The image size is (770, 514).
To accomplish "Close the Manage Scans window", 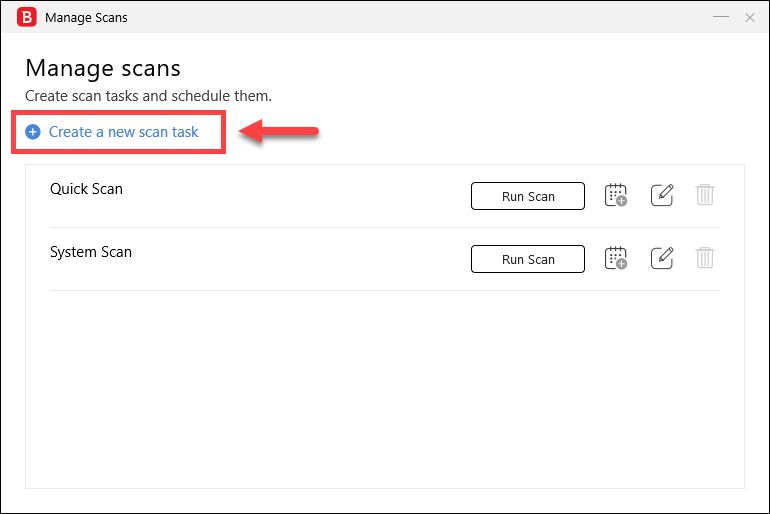I will (749, 18).
